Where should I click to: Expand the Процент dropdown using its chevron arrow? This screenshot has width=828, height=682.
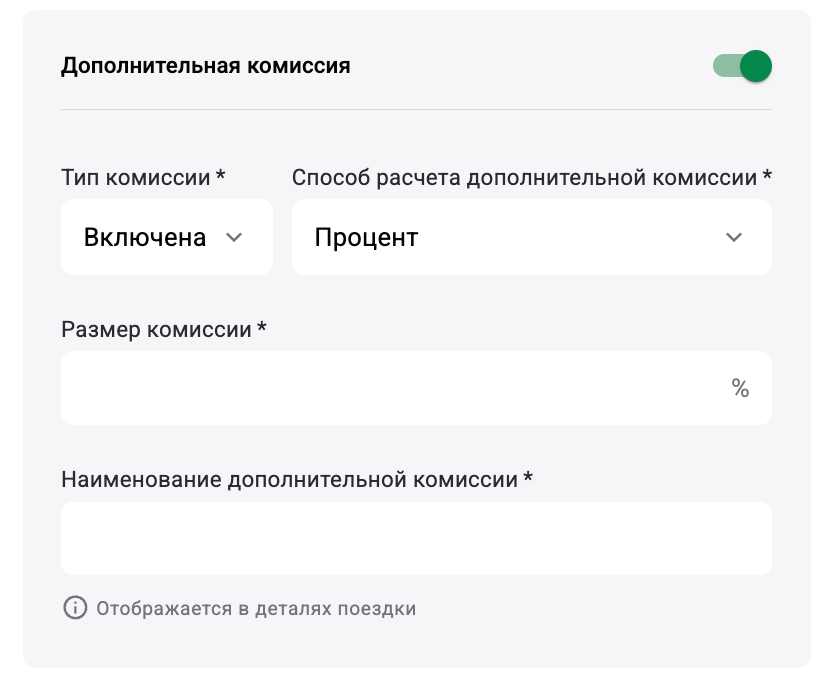click(x=734, y=237)
